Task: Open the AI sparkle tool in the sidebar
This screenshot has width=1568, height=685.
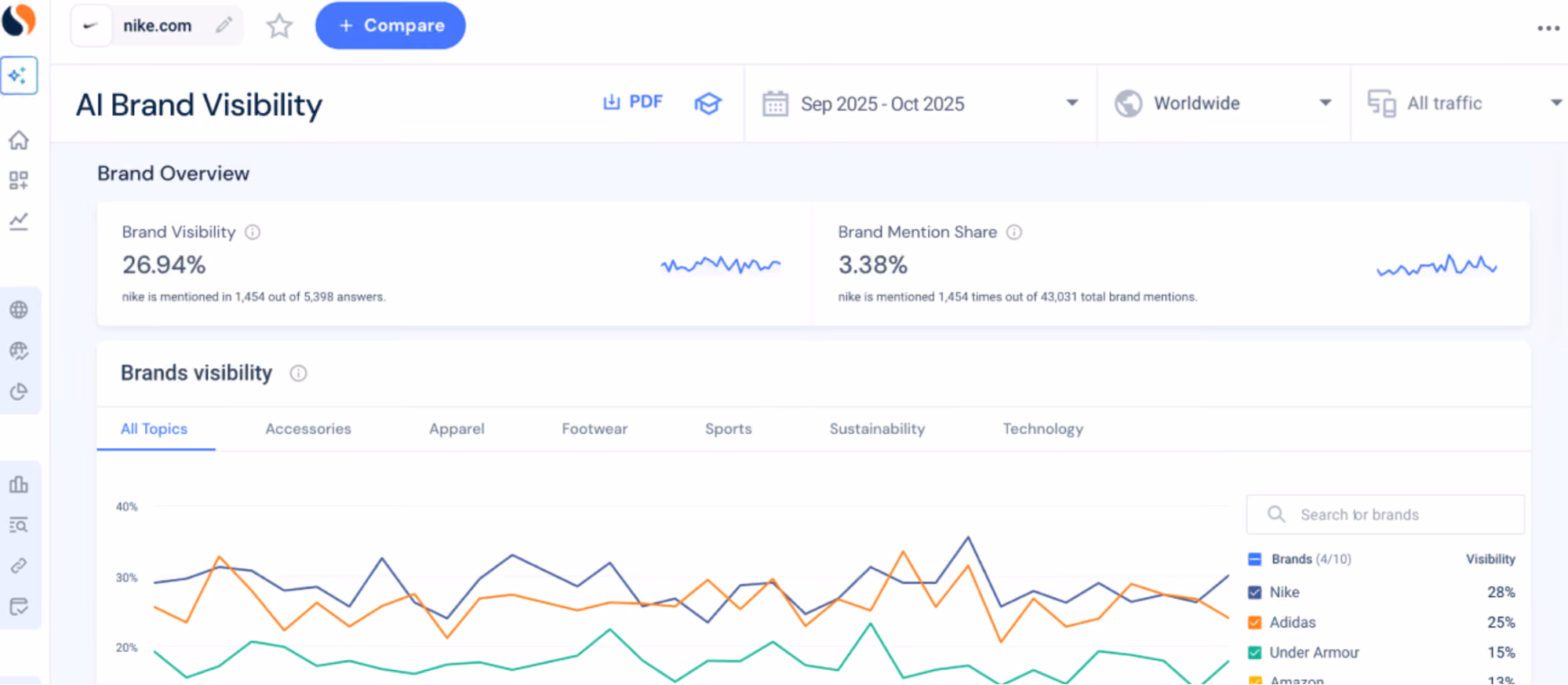Action: click(19, 76)
